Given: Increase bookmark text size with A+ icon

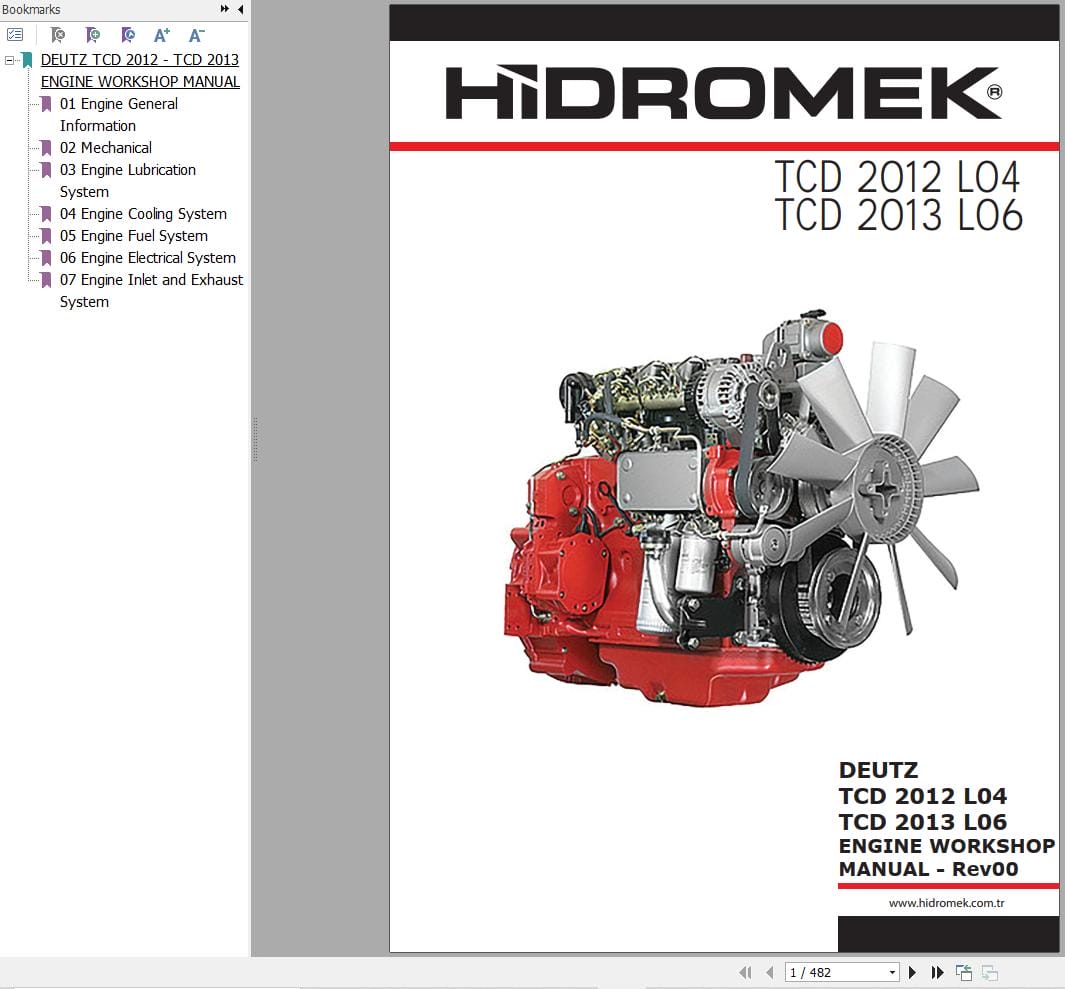Looking at the screenshot, I should 161,34.
